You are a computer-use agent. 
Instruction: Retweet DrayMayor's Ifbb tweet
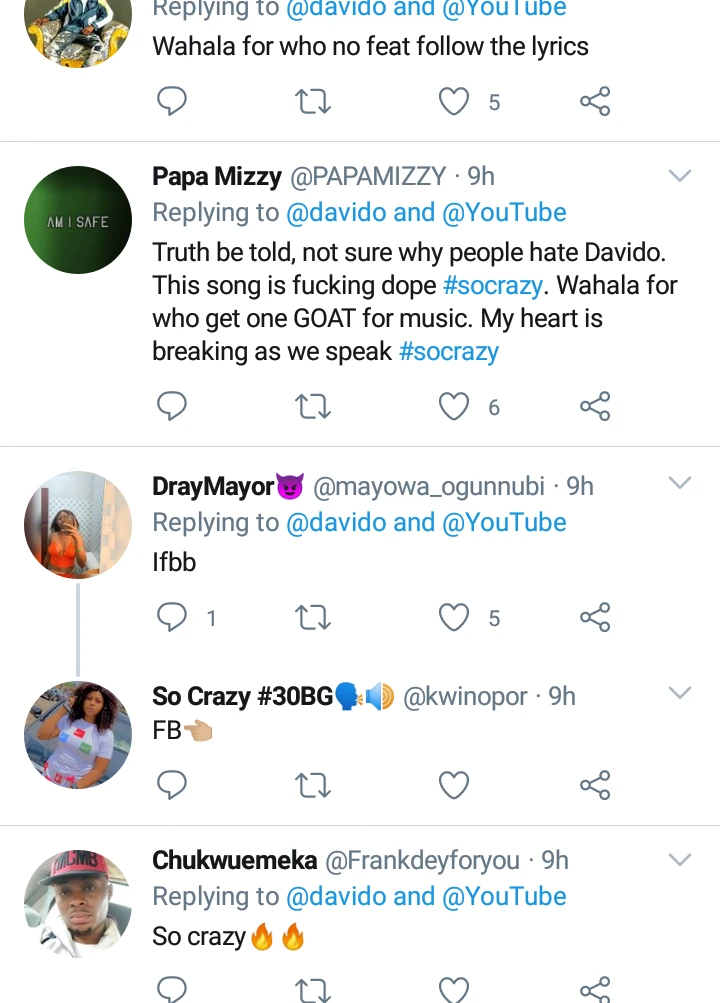click(x=314, y=618)
